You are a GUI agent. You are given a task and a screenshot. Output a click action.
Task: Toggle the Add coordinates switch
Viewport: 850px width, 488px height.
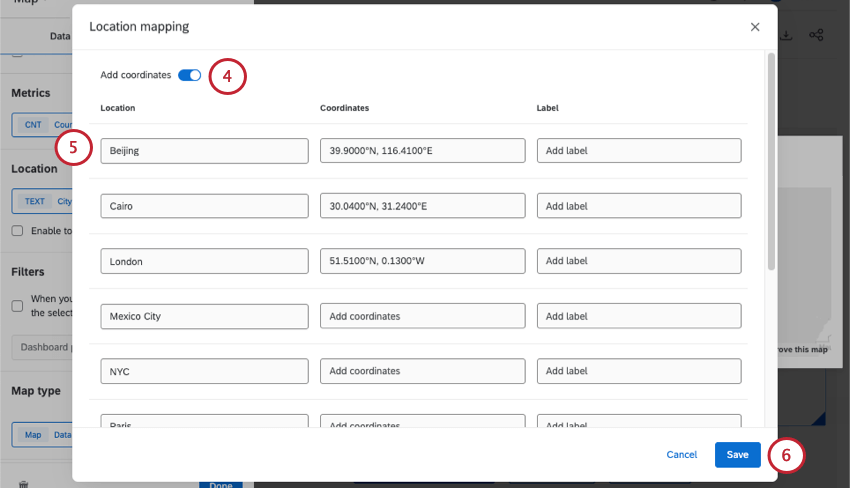(189, 75)
